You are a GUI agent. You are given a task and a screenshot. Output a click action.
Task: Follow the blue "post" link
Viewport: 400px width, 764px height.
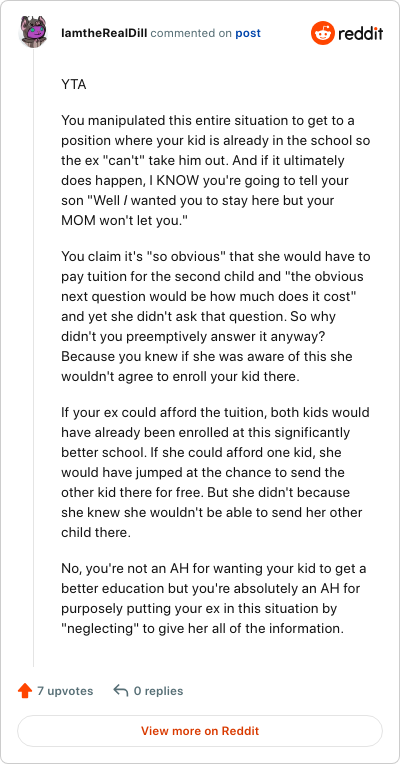248,33
